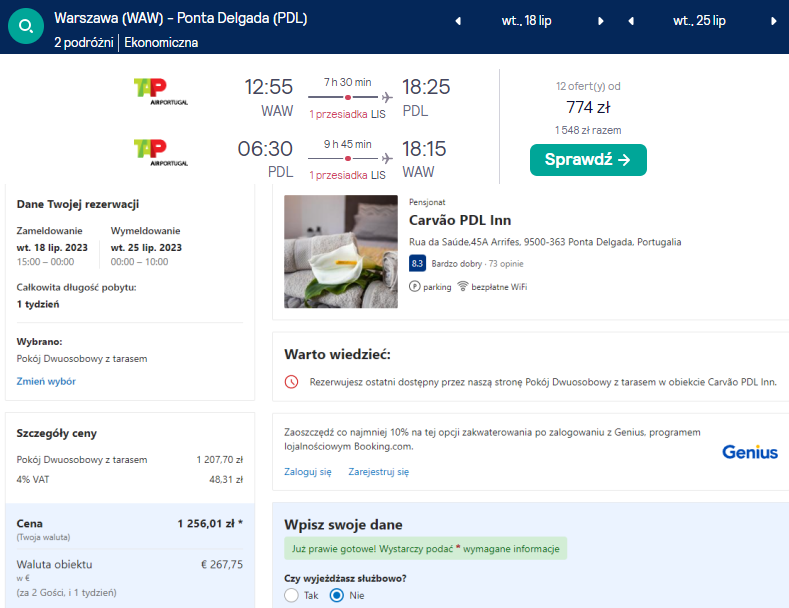Go to previous departure date arrow
This screenshot has width=789, height=608.
458,21
